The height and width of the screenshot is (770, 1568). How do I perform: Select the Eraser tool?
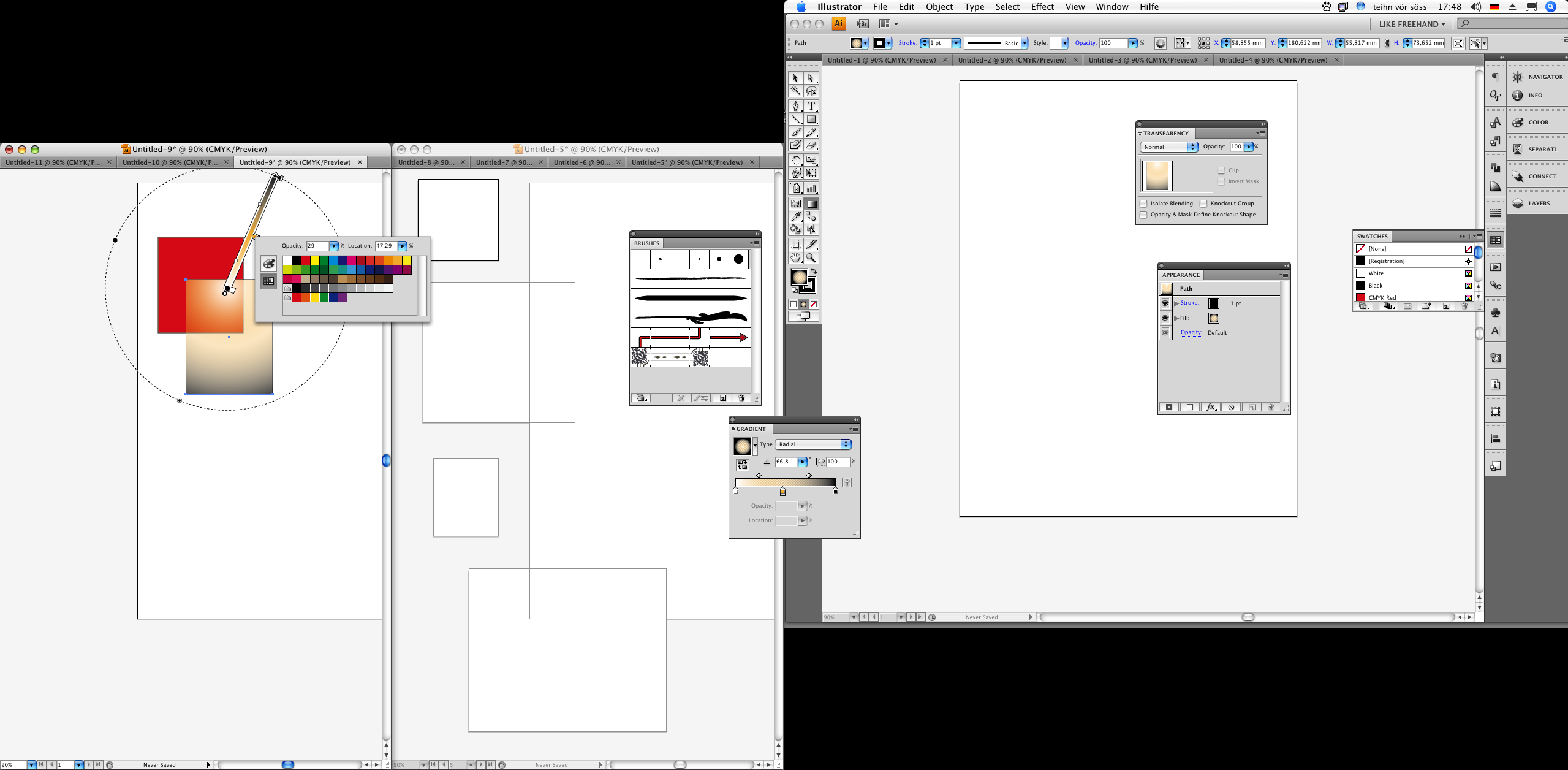coord(811,145)
